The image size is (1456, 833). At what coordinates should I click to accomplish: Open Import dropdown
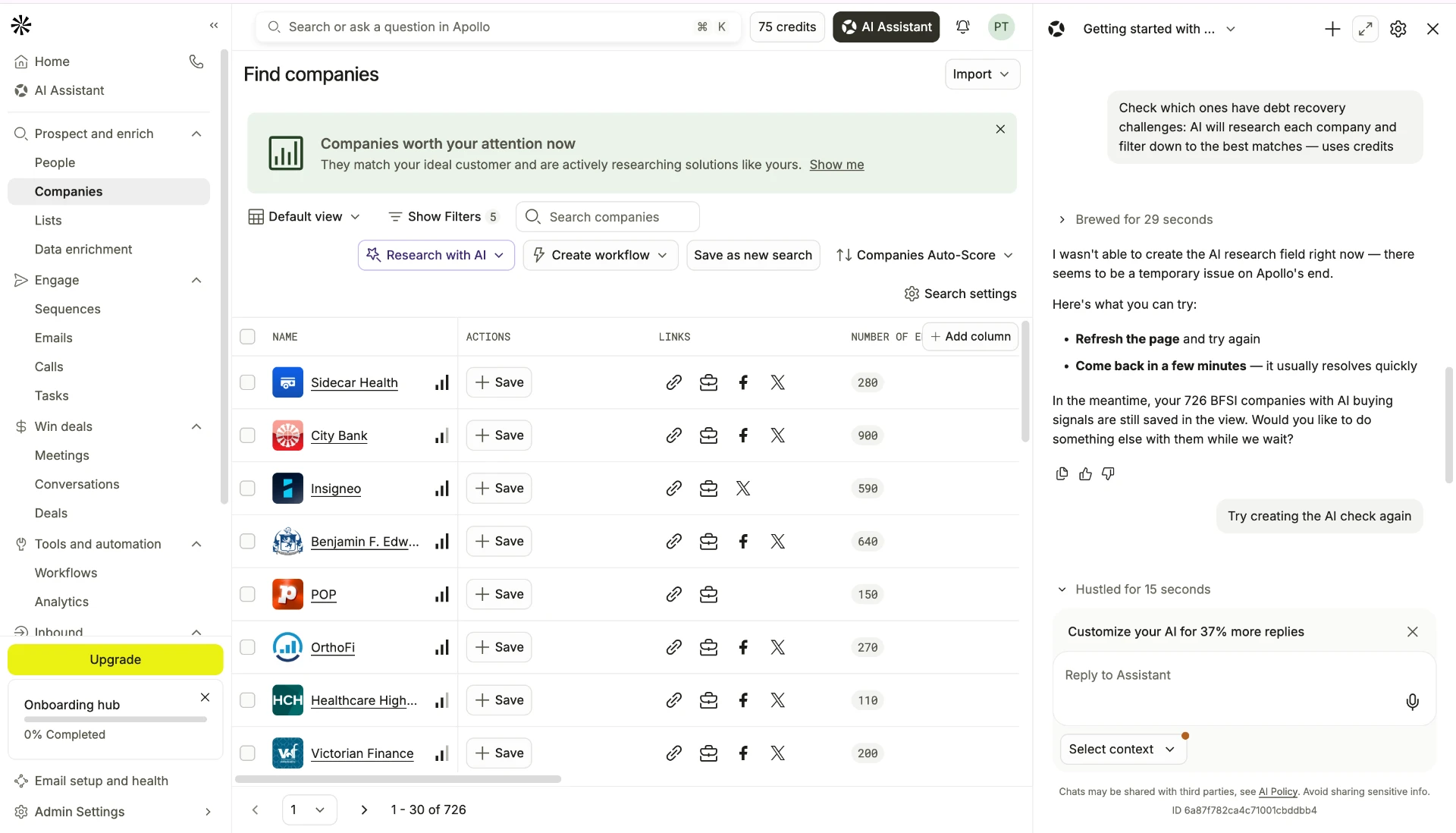point(981,74)
